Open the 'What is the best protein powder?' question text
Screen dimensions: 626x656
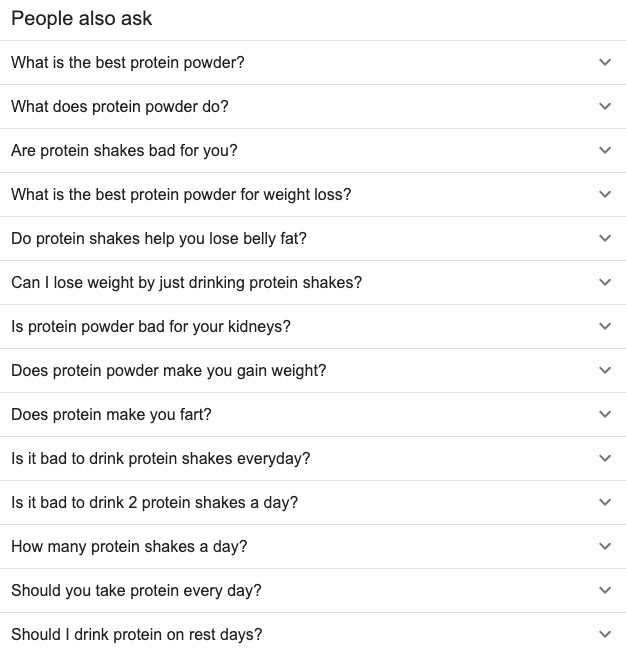pyautogui.click(x=127, y=62)
